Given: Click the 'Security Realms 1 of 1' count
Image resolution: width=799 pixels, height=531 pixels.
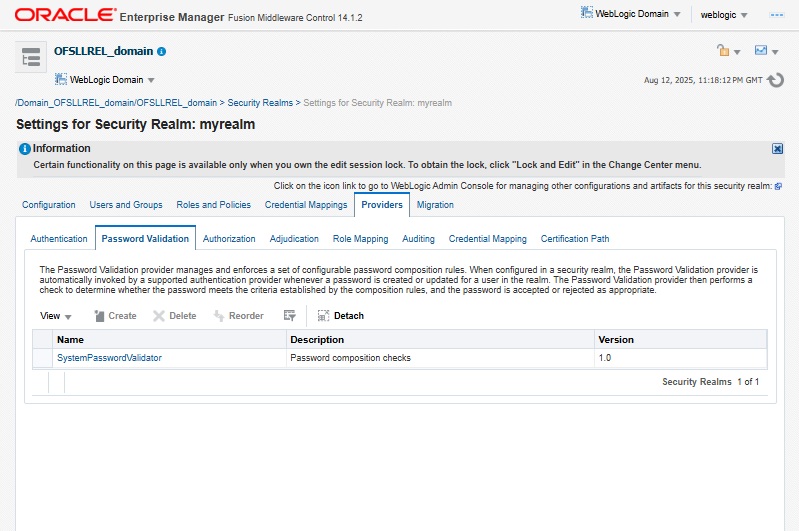Looking at the screenshot, I should click(710, 382).
